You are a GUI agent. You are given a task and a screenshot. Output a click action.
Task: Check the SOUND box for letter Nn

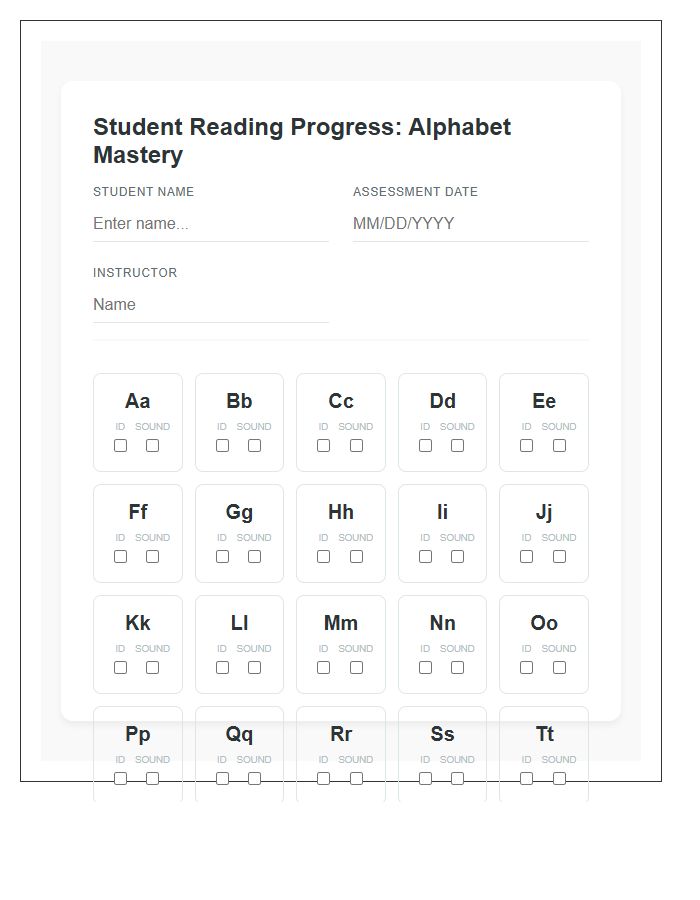coord(457,667)
